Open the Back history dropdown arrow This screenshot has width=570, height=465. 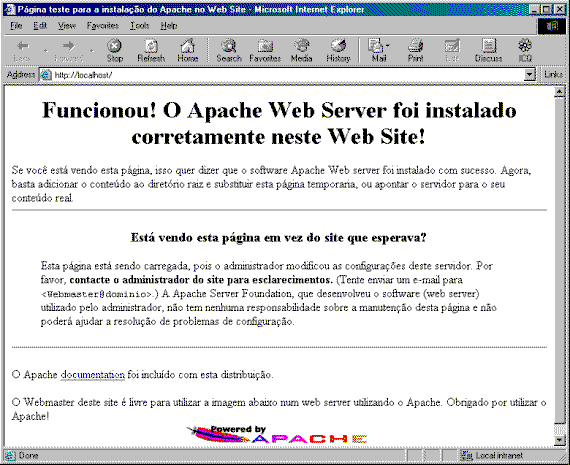pos(45,51)
